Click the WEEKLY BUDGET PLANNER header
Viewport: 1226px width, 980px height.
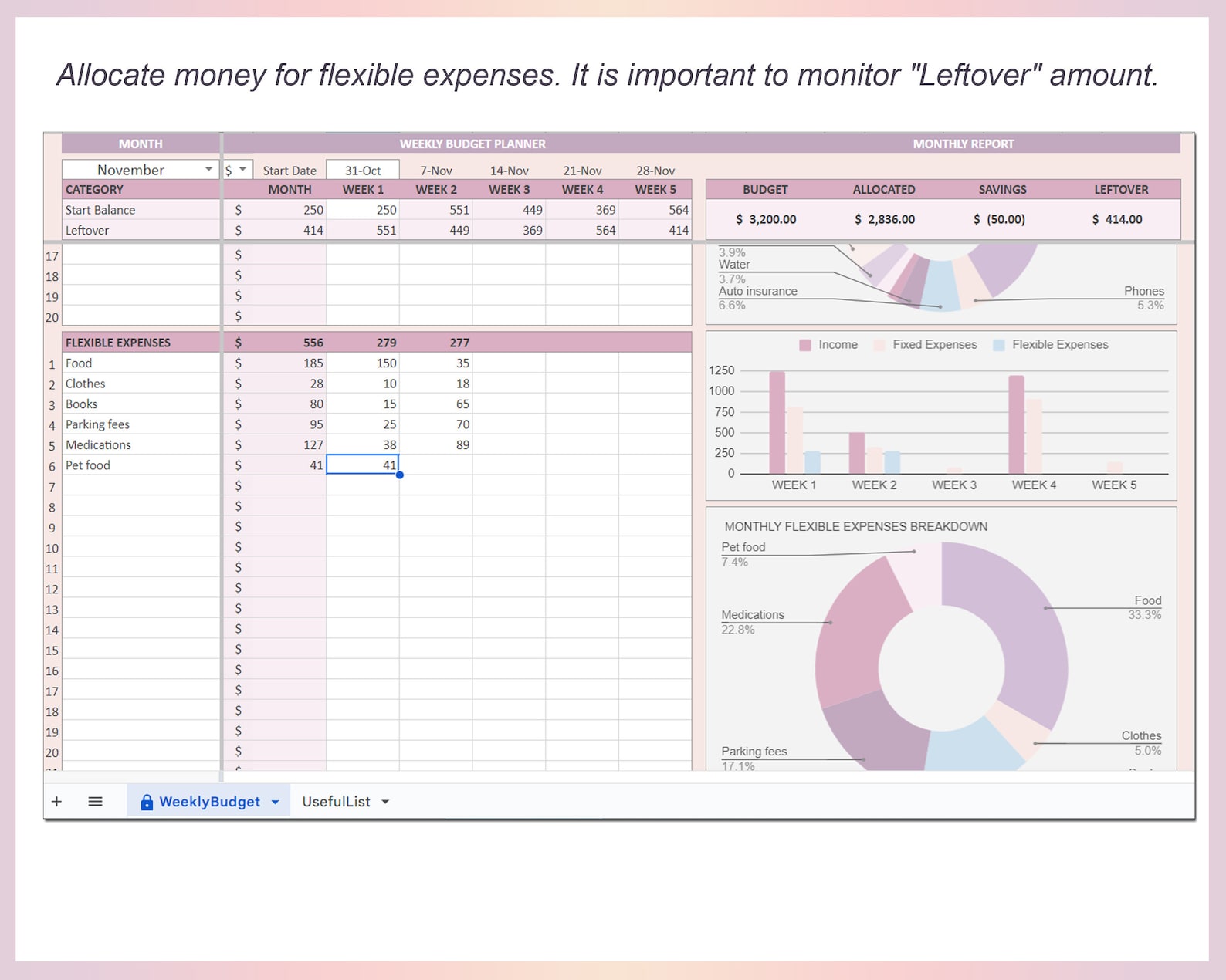(x=472, y=144)
